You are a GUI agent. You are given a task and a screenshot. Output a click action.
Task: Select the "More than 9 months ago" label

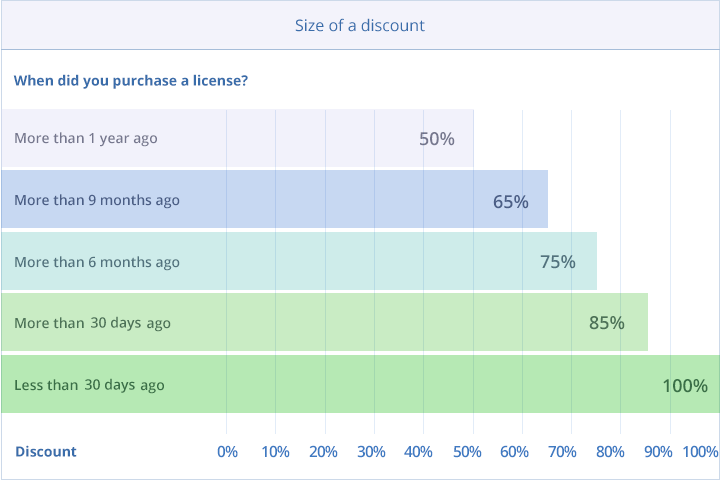[97, 200]
